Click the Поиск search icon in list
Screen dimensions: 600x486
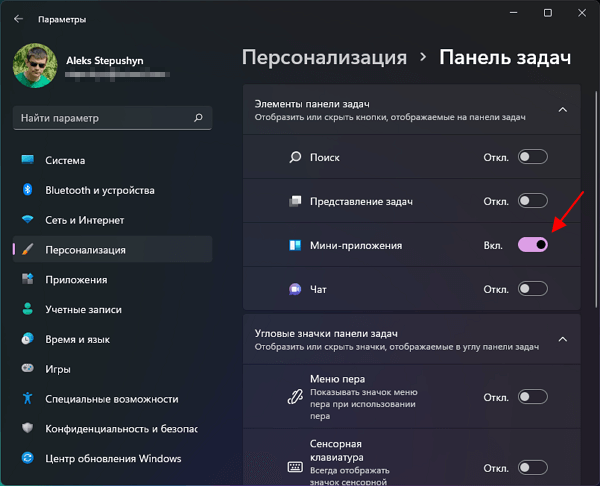point(295,157)
